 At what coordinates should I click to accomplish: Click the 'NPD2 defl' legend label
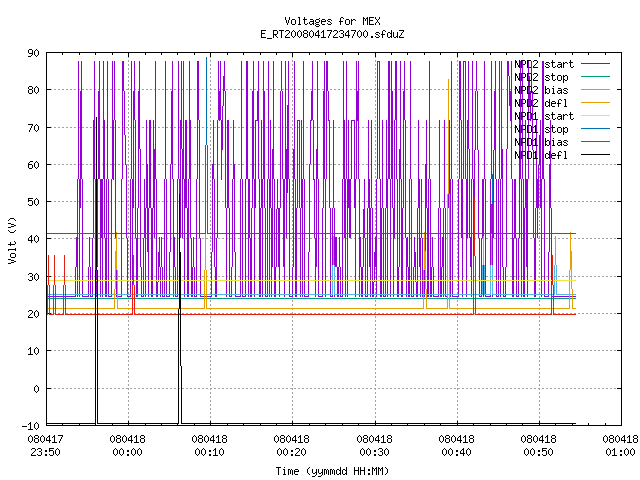(x=541, y=103)
